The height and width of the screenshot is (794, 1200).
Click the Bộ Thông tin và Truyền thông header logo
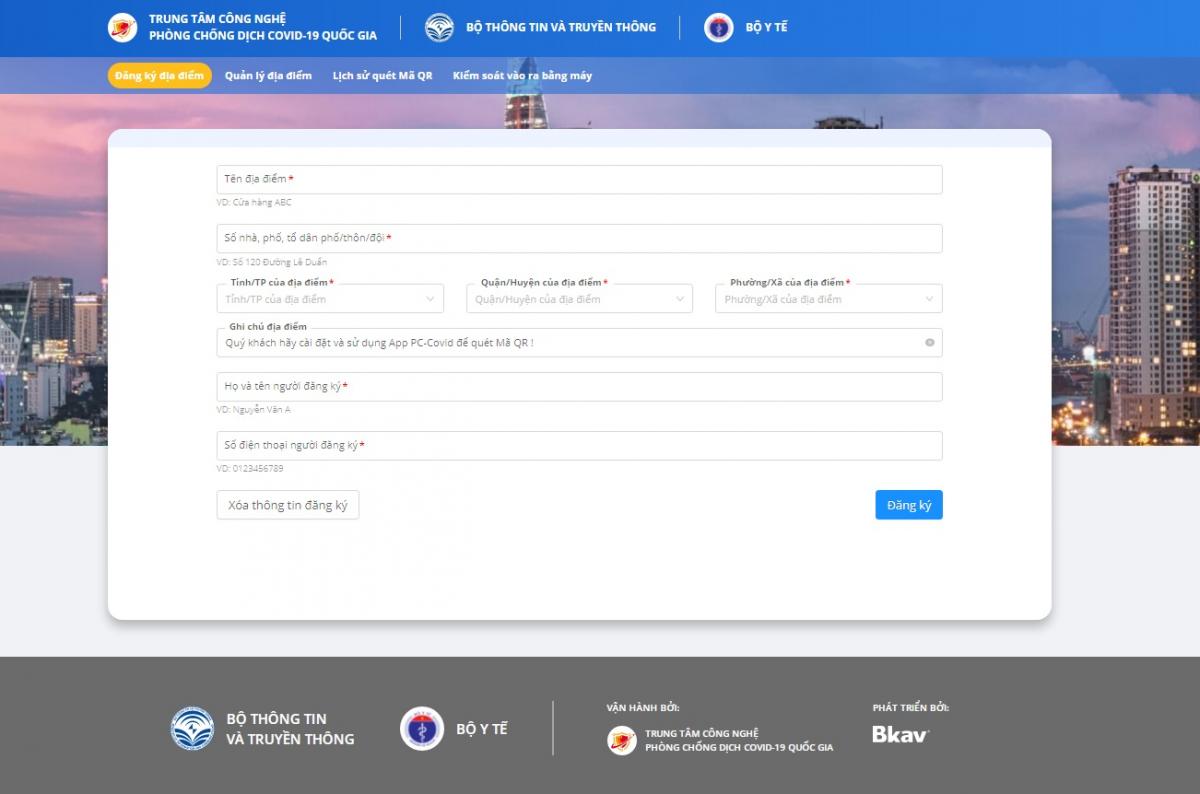pyautogui.click(x=439, y=28)
